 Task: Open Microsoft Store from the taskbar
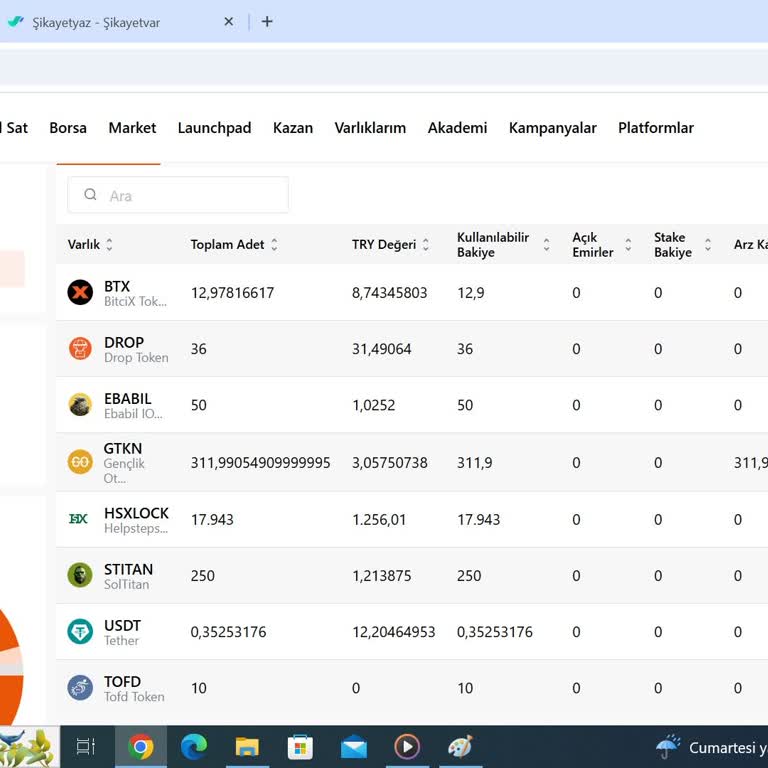pos(300,747)
